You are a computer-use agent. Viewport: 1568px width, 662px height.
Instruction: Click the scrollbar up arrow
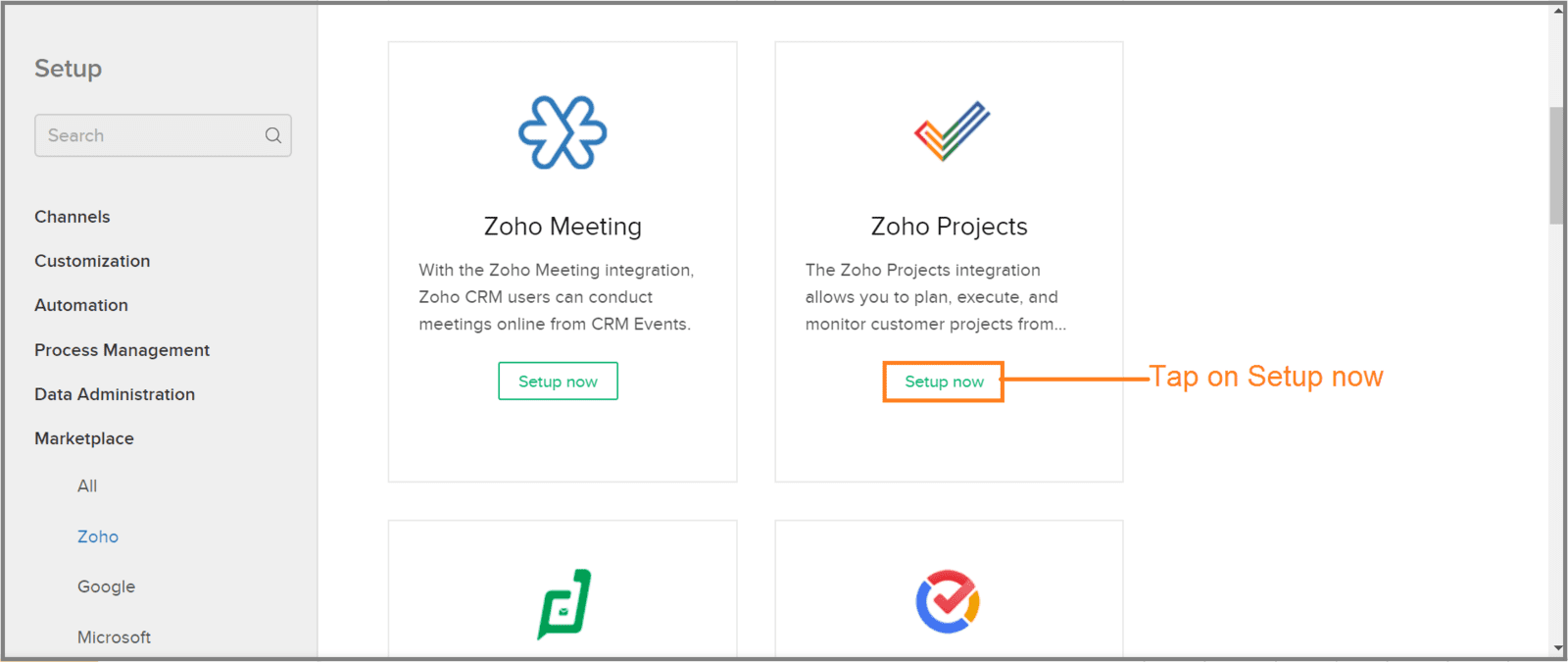coord(1558,11)
